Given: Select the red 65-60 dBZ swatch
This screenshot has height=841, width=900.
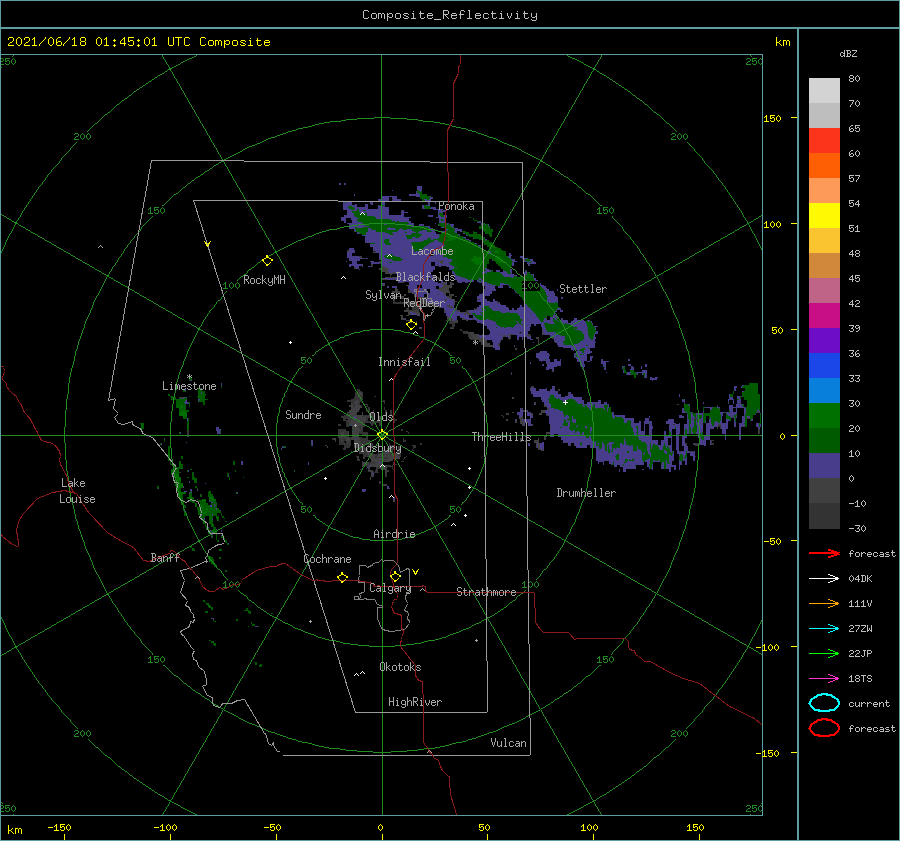Looking at the screenshot, I should (x=824, y=141).
